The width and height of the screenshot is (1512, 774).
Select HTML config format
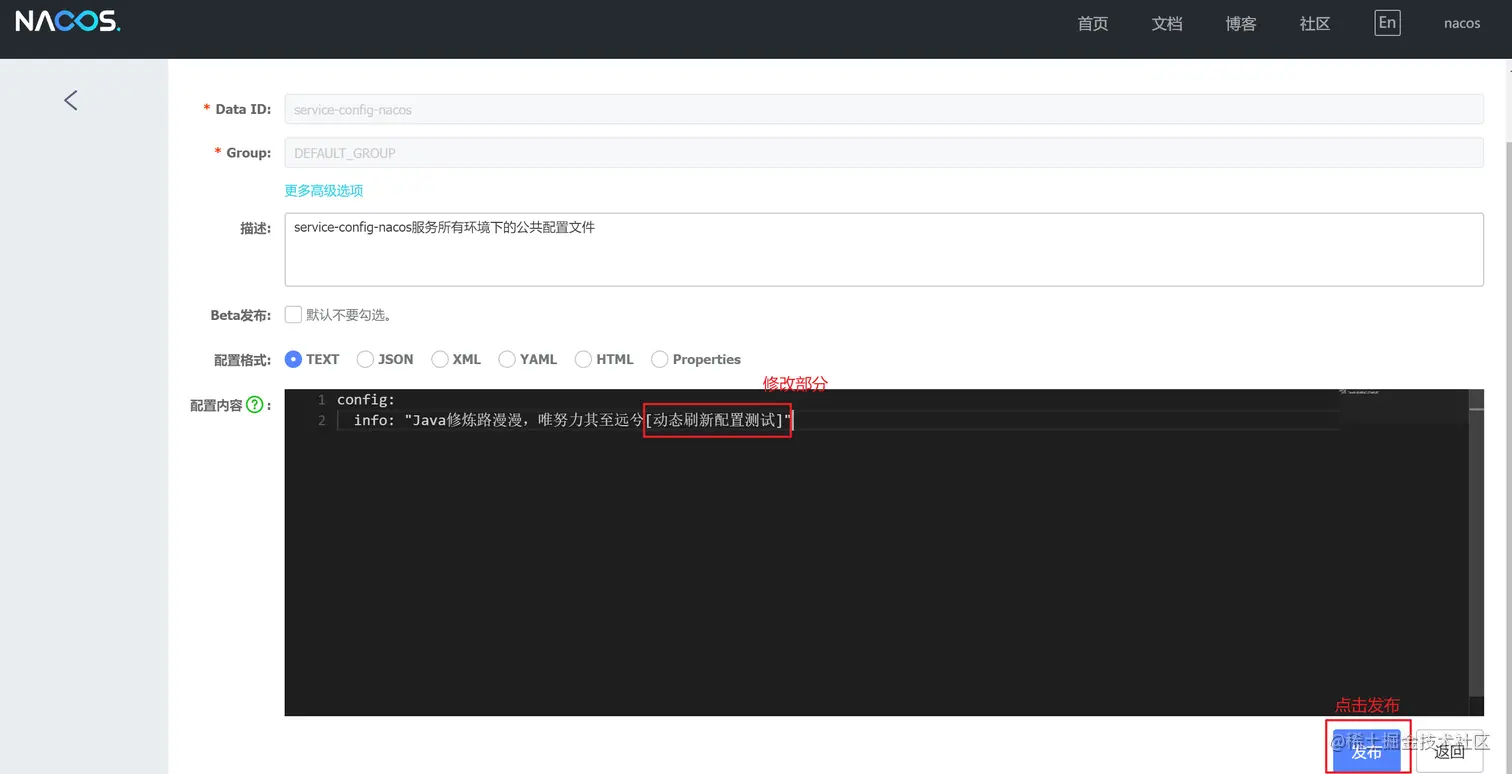tap(583, 359)
